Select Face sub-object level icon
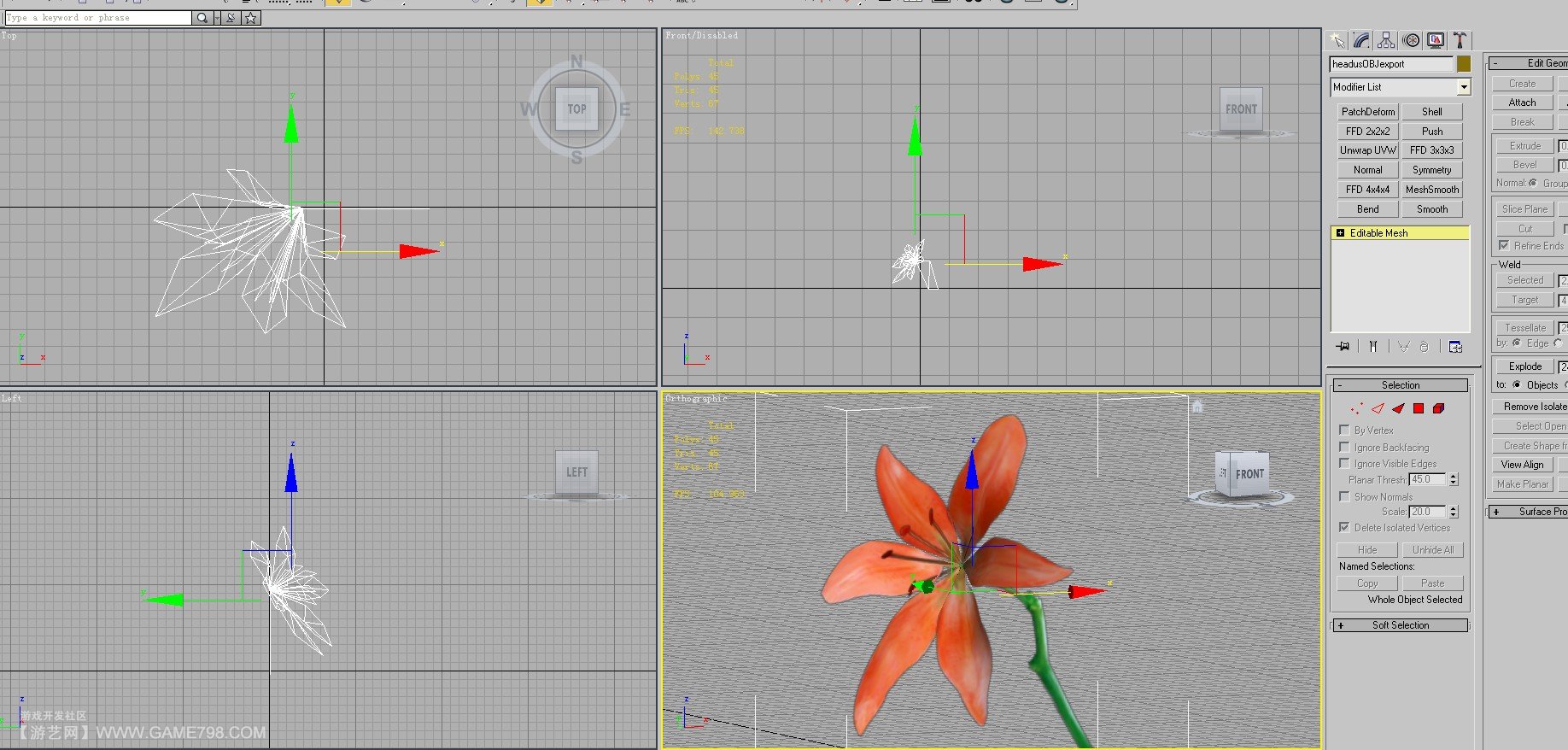Image resolution: width=1568 pixels, height=750 pixels. [x=1398, y=408]
